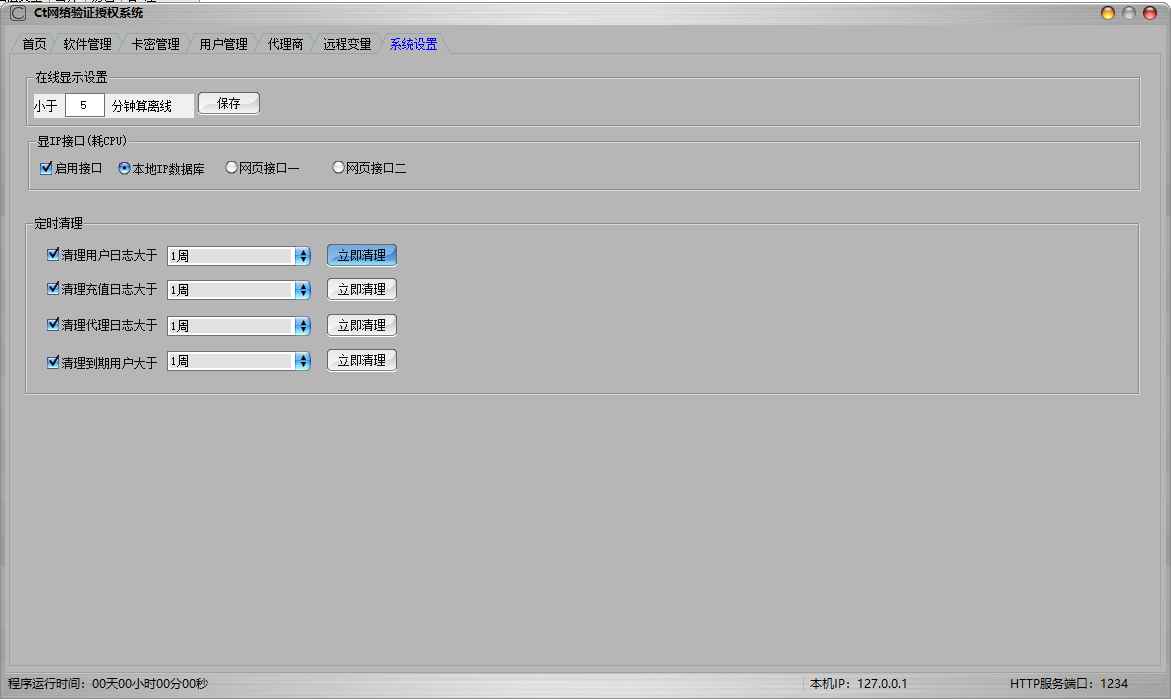The image size is (1171, 699).
Task: Click the offline minutes input field
Action: (x=84, y=105)
